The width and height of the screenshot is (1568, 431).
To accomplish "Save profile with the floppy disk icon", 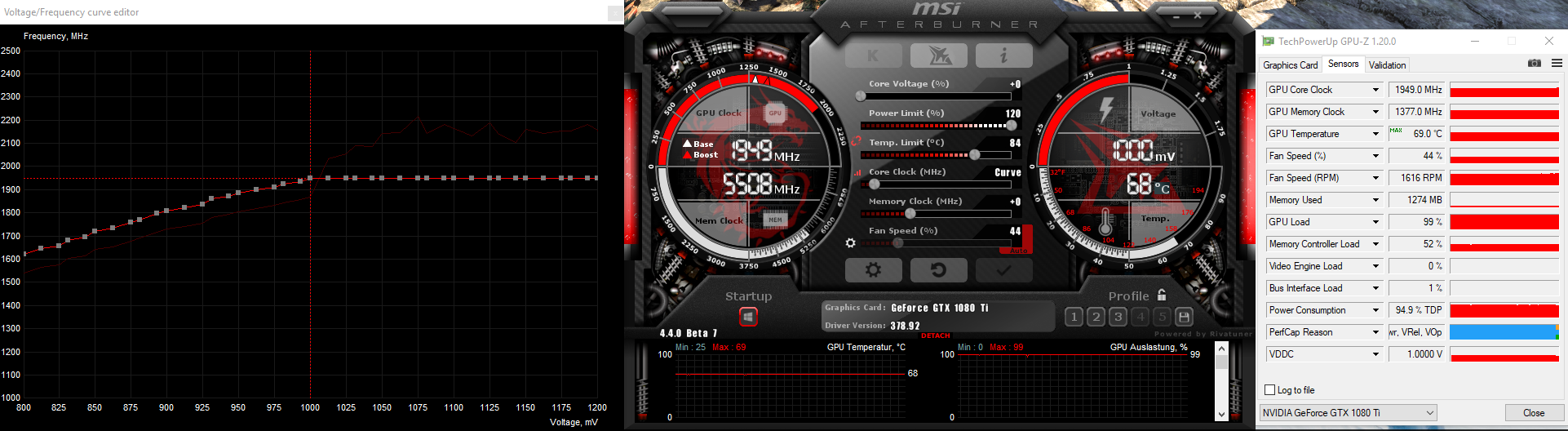I will point(1184,317).
